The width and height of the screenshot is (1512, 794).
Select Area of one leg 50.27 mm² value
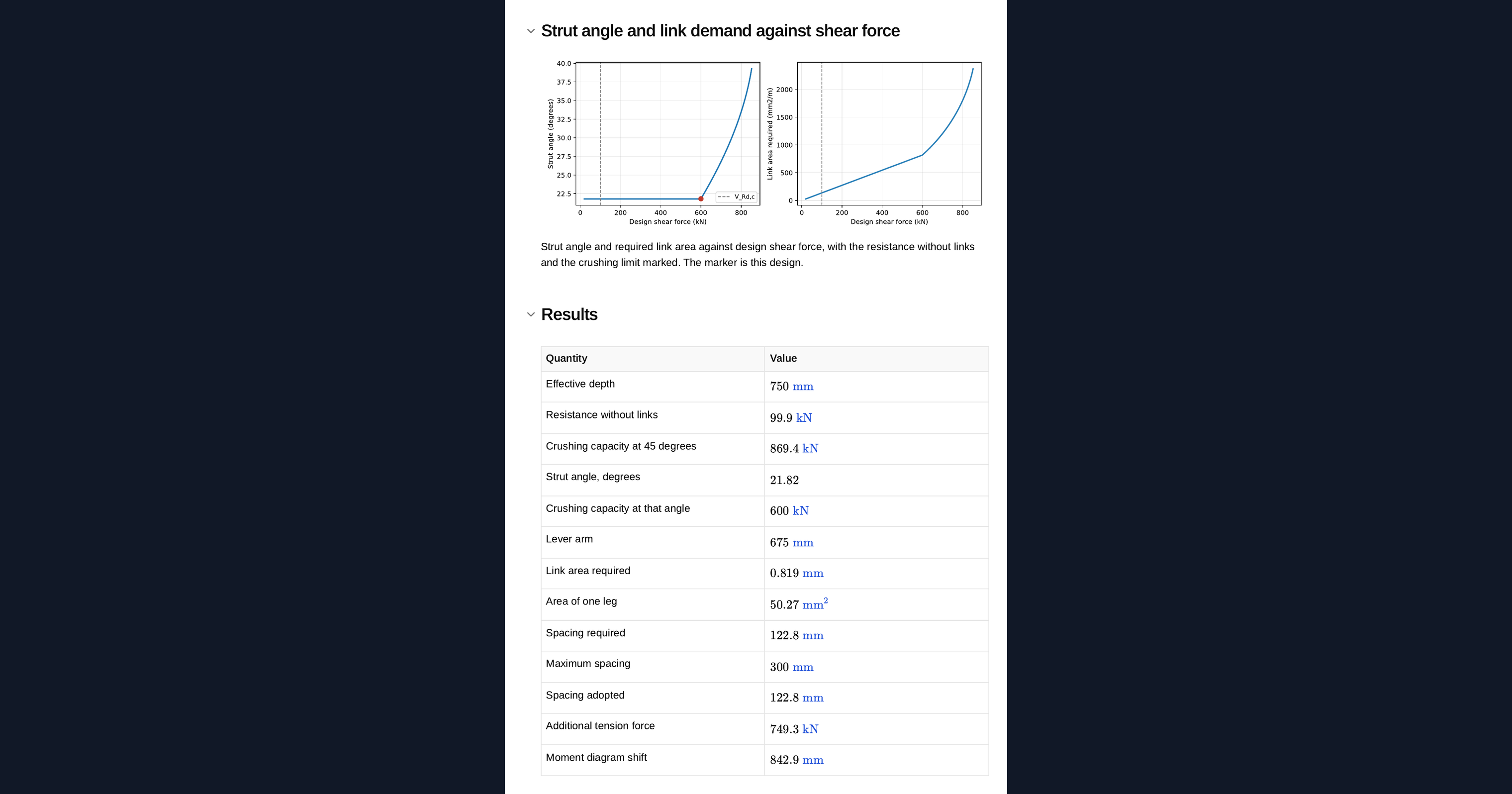pyautogui.click(x=799, y=604)
